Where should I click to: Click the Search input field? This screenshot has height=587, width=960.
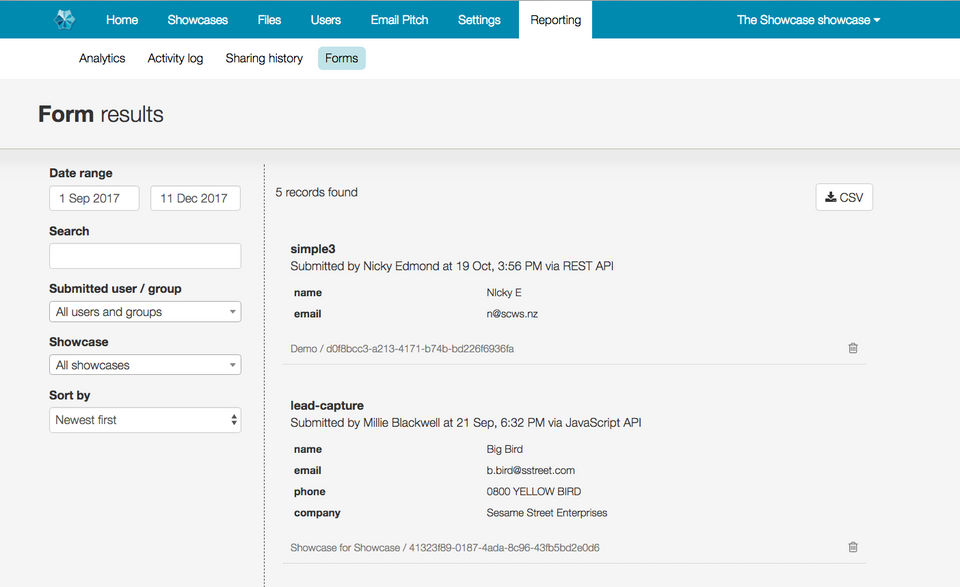tap(145, 256)
